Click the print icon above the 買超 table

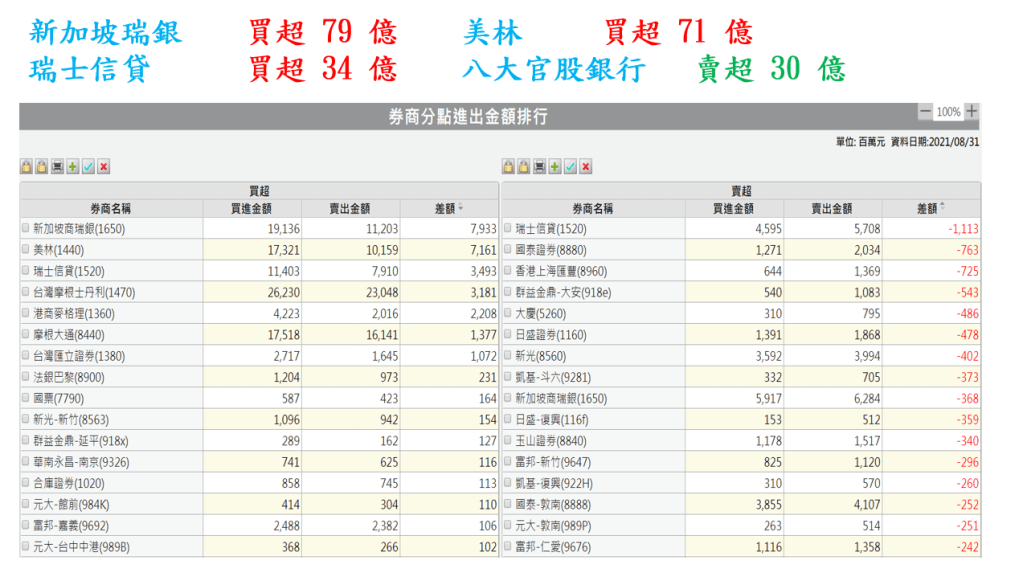(x=57, y=166)
